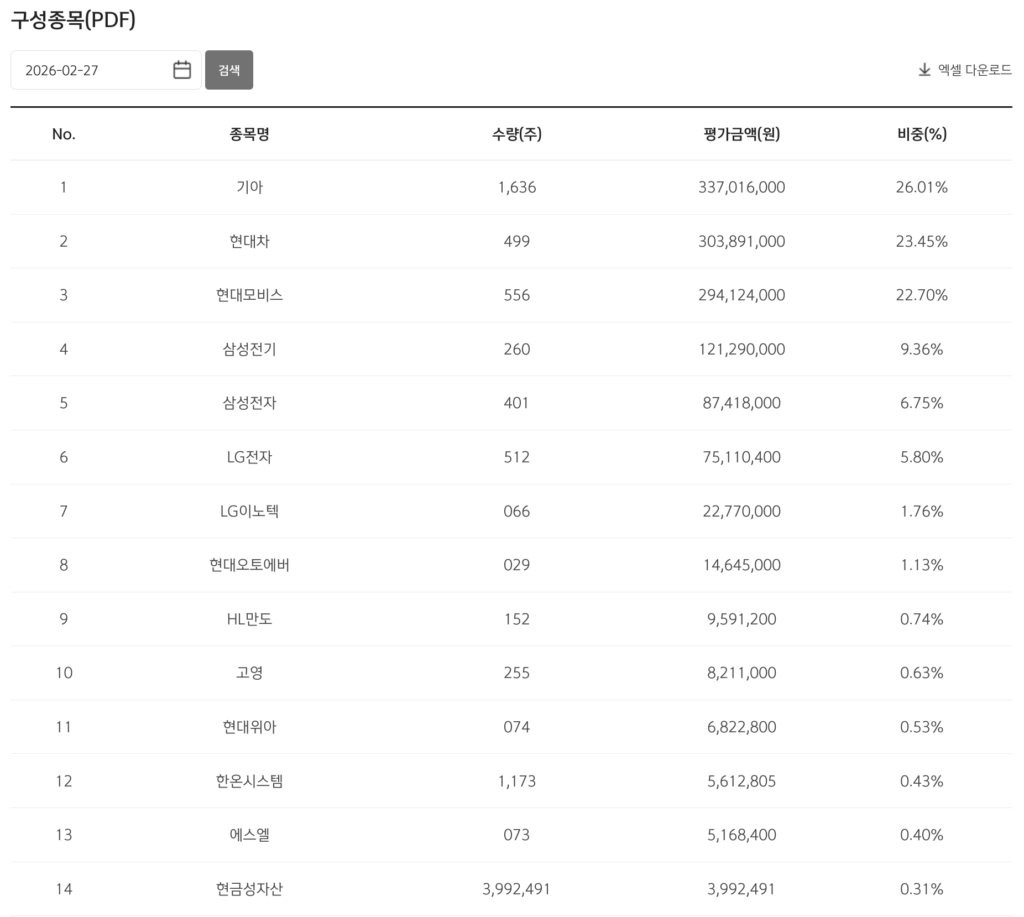Click the 엑셀 다운로드 link
The height and width of the screenshot is (917, 1024).
974,70
